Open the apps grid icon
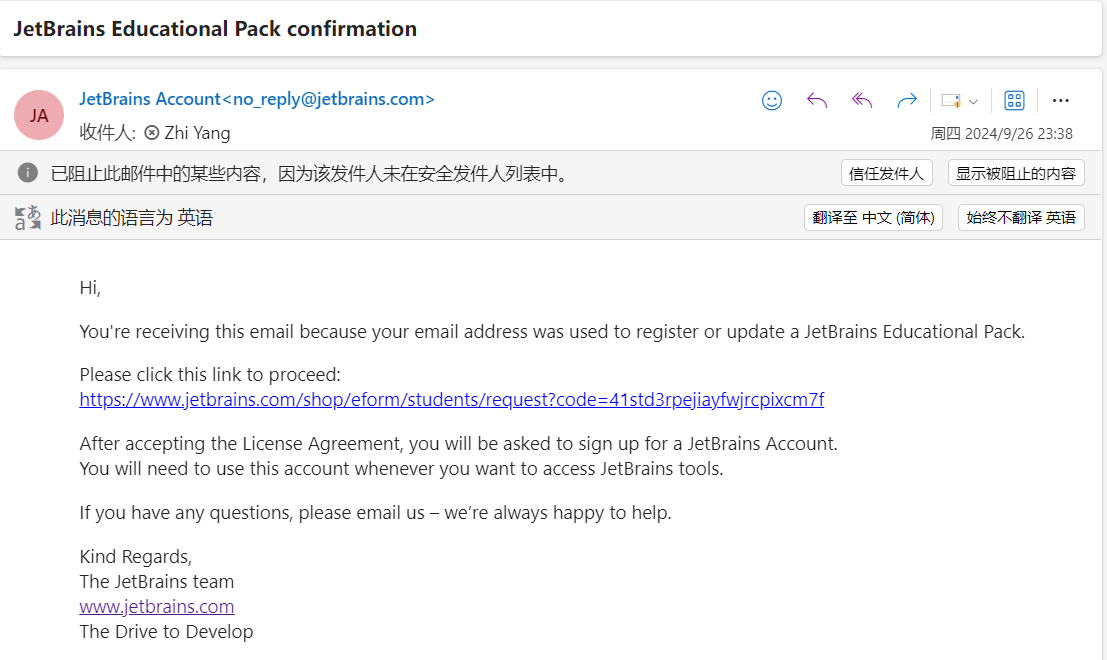Viewport: 1107px width, 660px height. [1015, 100]
